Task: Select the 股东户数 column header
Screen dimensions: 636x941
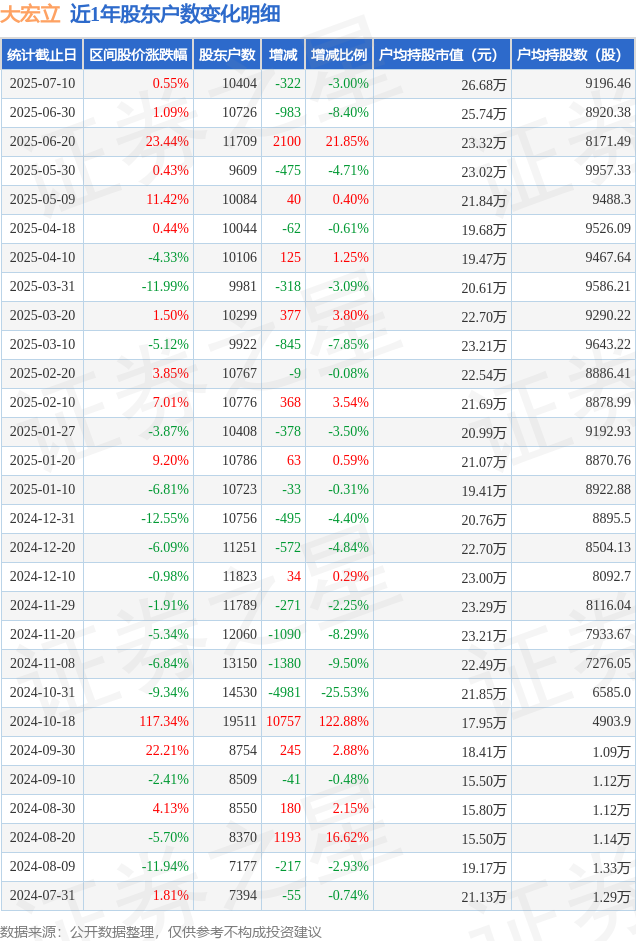Action: coord(227,55)
